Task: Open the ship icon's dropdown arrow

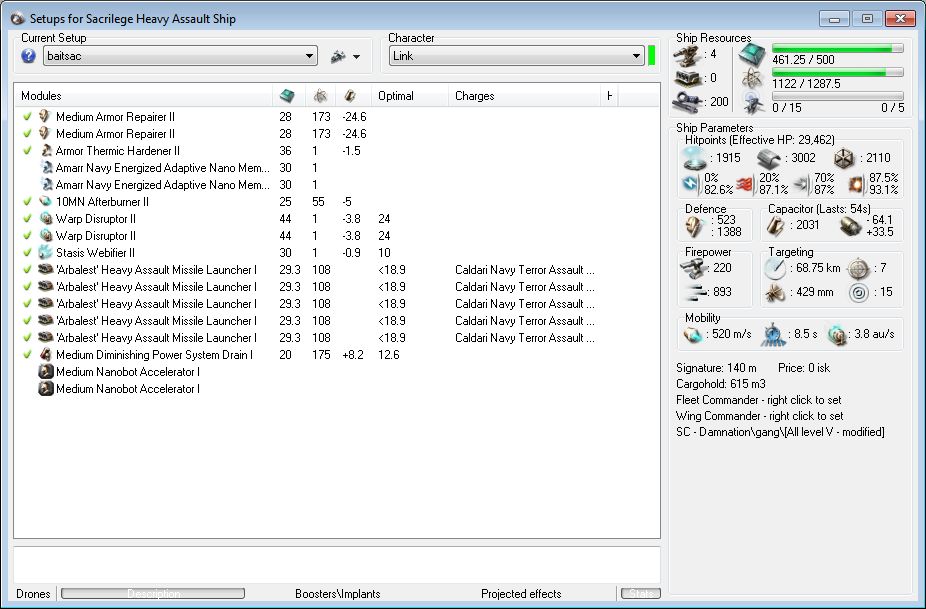Action: [x=356, y=57]
